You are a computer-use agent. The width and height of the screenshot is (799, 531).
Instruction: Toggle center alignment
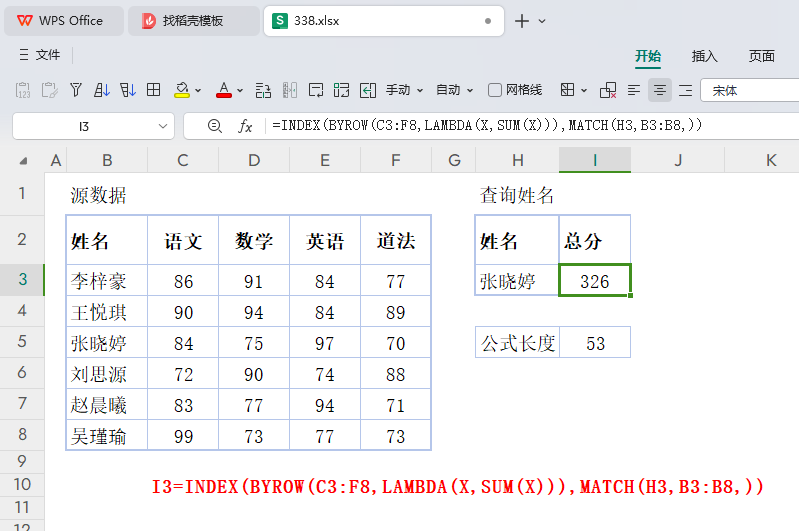click(660, 90)
